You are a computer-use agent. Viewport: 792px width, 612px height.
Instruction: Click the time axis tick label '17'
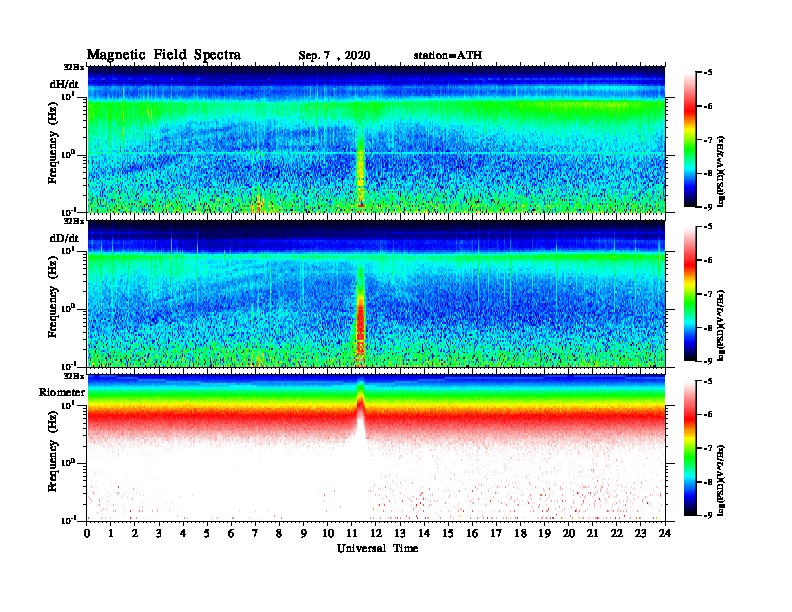click(497, 534)
